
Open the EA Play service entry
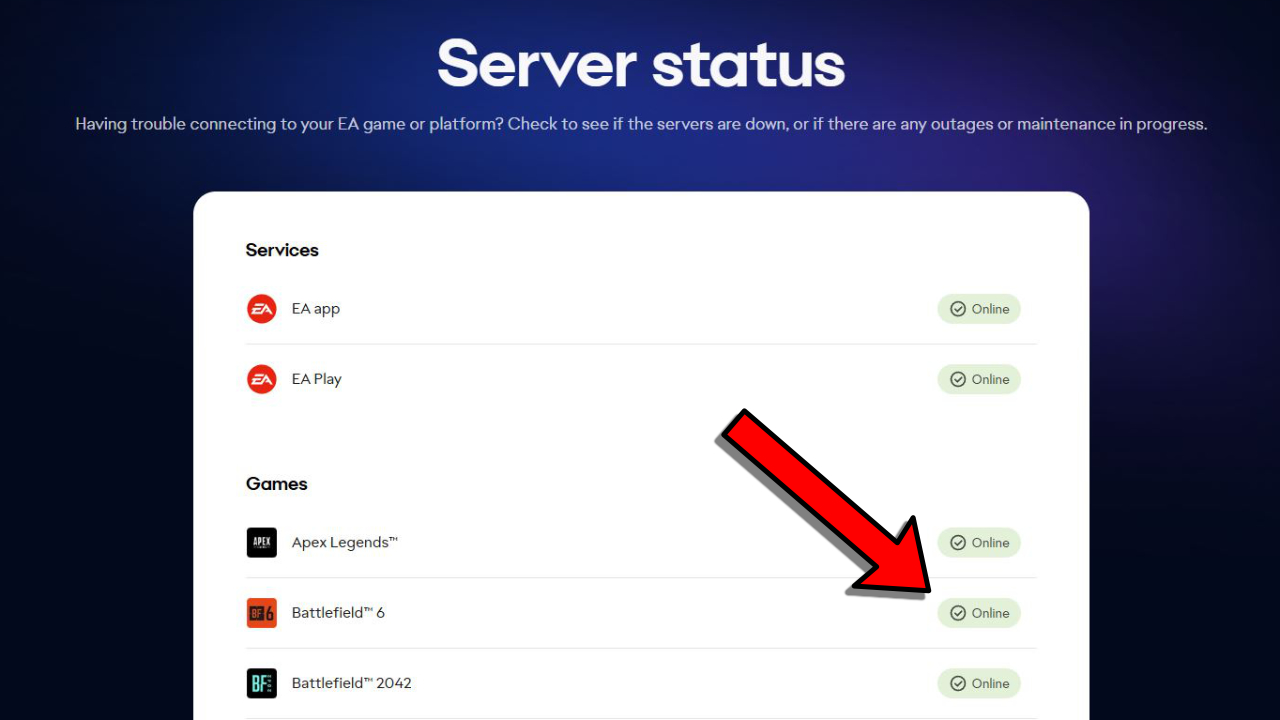(x=317, y=379)
